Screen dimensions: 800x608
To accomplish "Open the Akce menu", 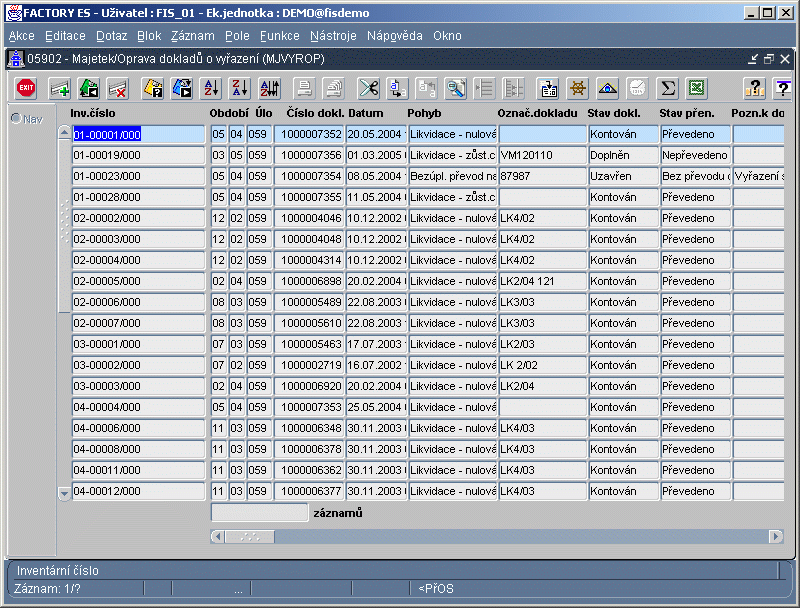I will point(21,36).
